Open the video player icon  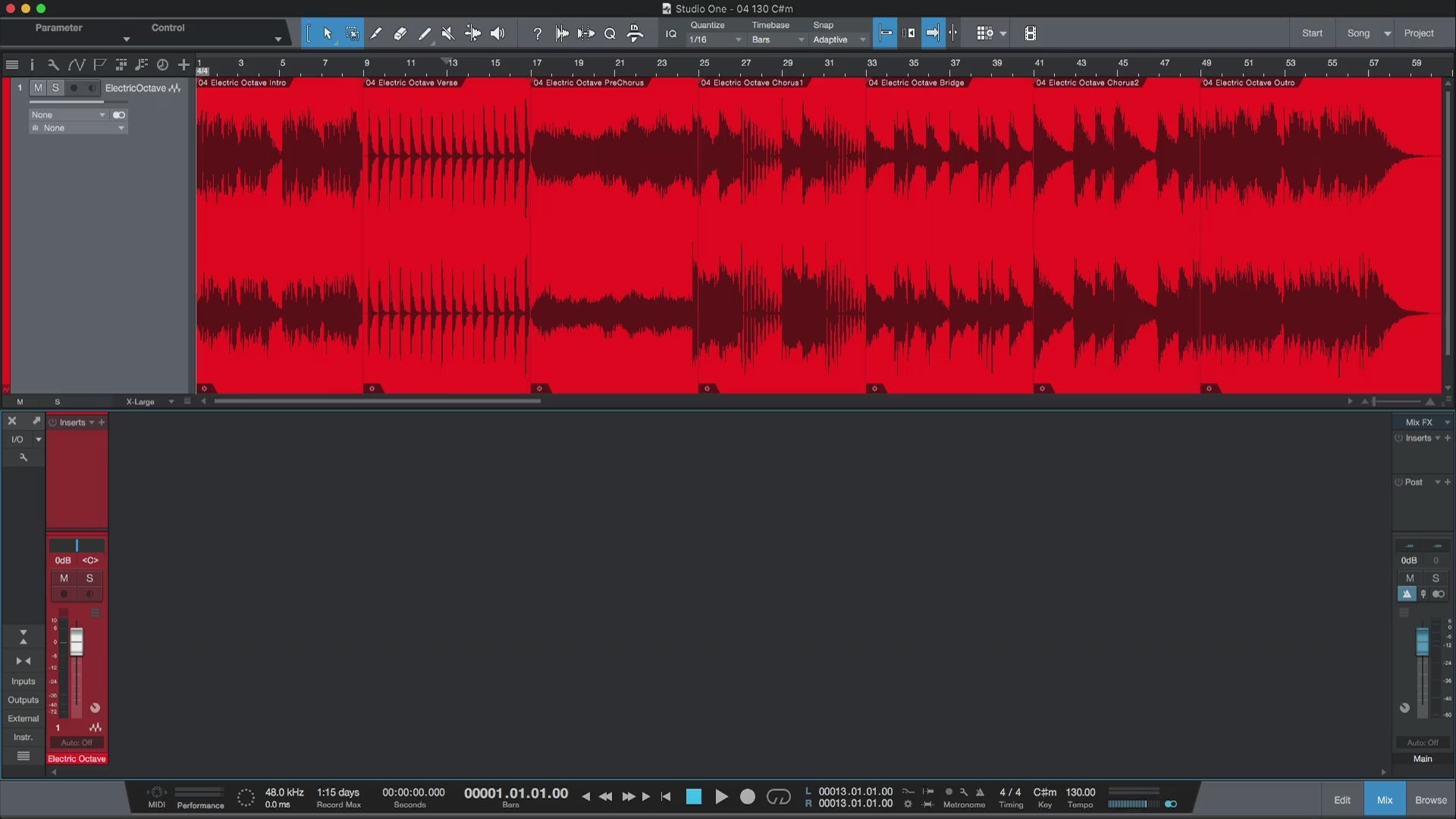[1030, 33]
